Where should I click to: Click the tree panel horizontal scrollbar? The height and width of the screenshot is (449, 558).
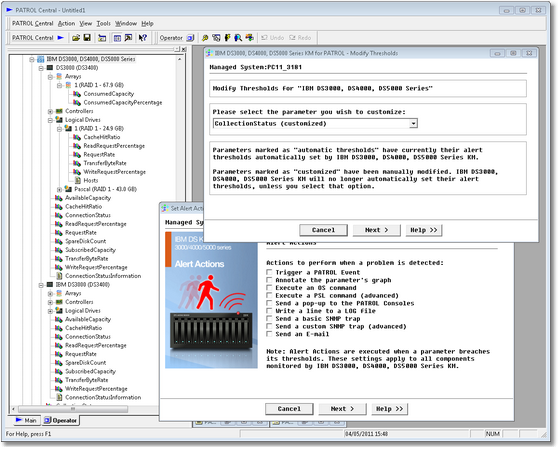click(x=73, y=409)
